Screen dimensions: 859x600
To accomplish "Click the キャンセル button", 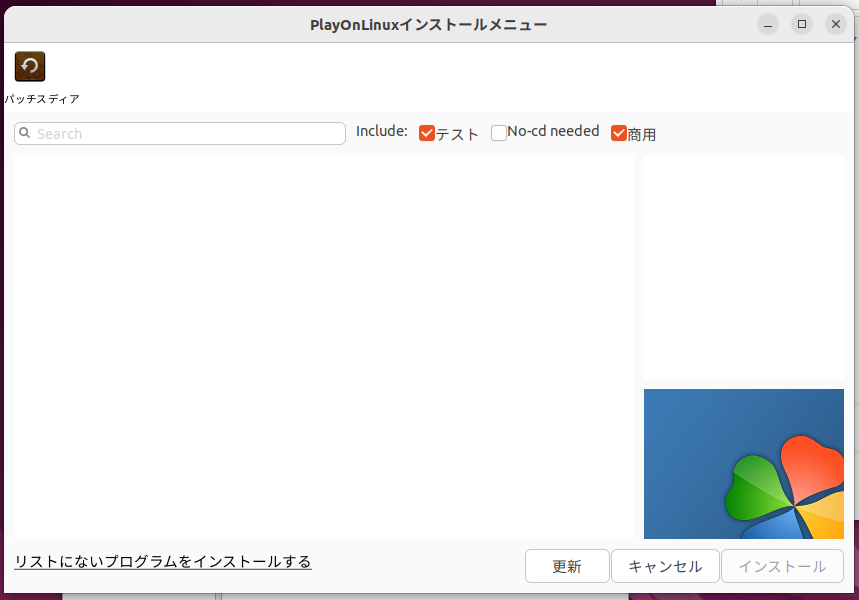I will tap(665, 566).
